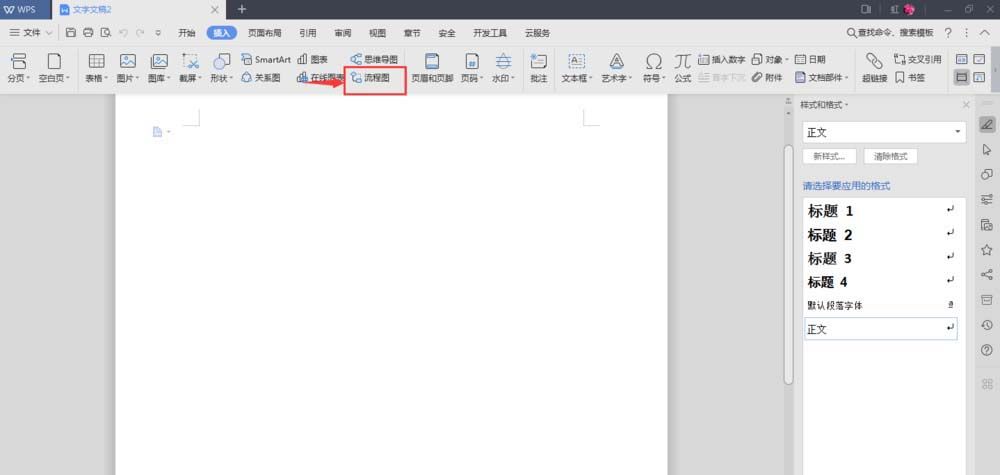1000x475 pixels.
Task: Expand the quick access toolbar customize arrow
Action: coord(158,33)
